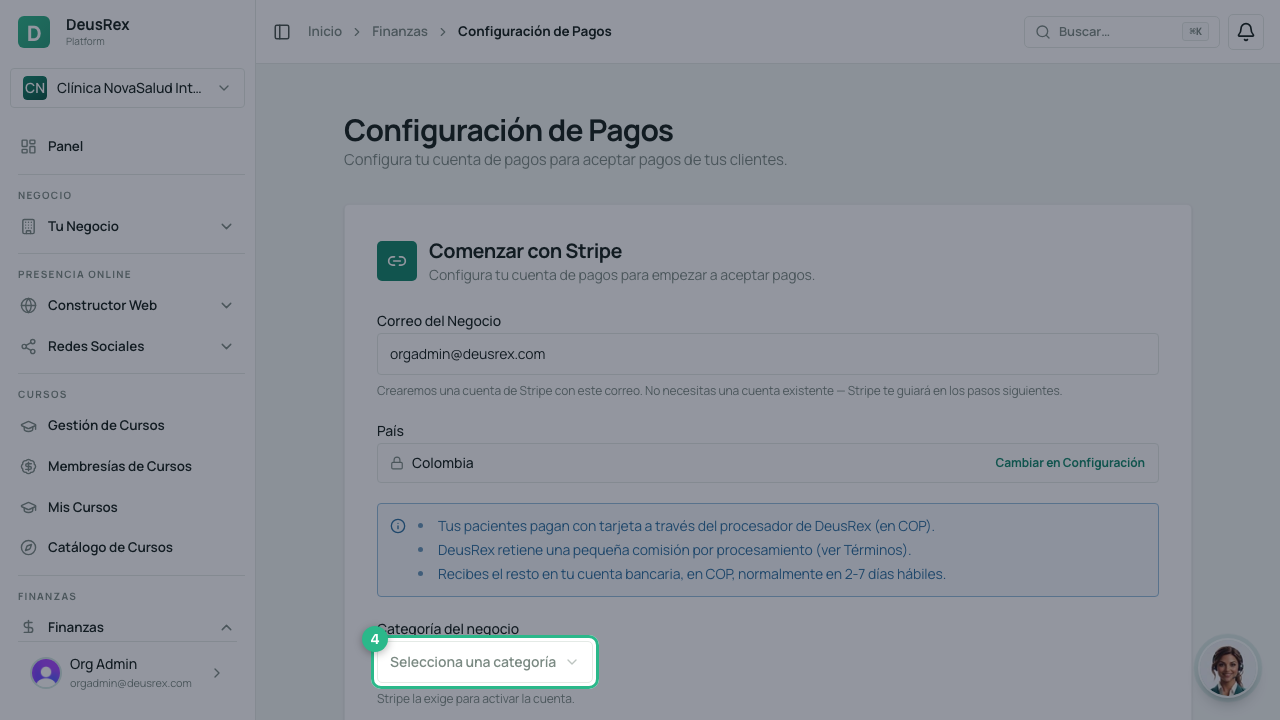Click the Stripe link icon

click(397, 261)
